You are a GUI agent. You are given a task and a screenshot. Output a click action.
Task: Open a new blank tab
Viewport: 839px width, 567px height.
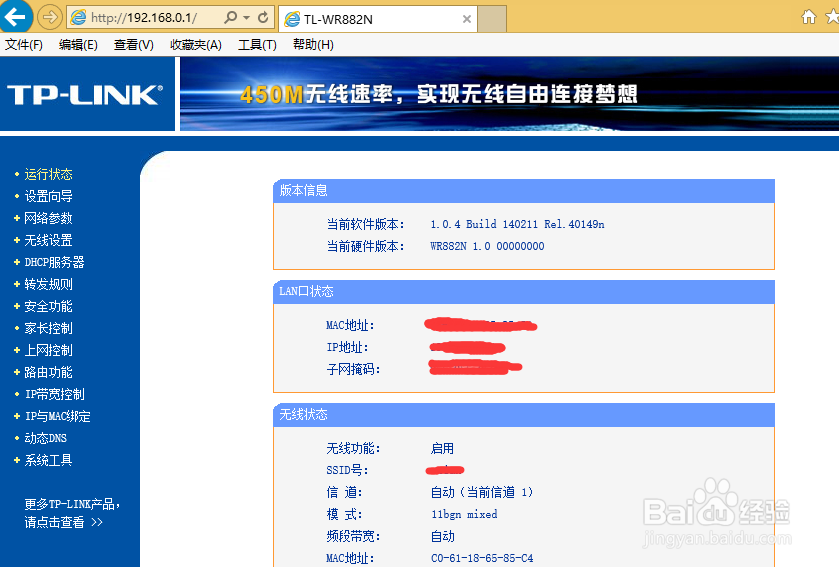492,19
